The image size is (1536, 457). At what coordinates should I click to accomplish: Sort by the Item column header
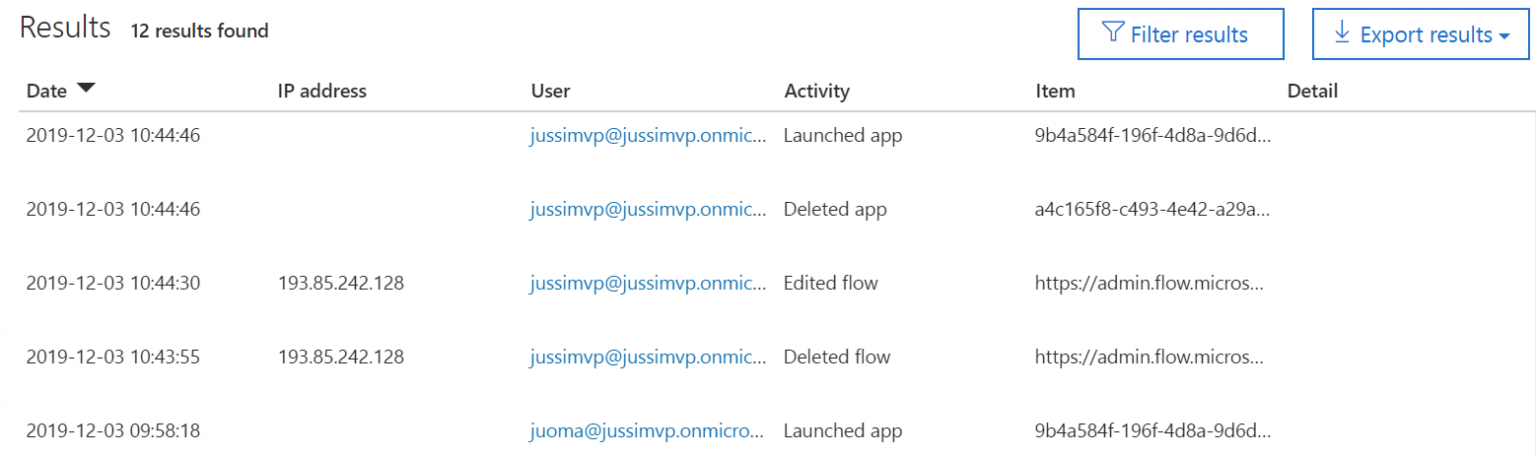point(1055,91)
